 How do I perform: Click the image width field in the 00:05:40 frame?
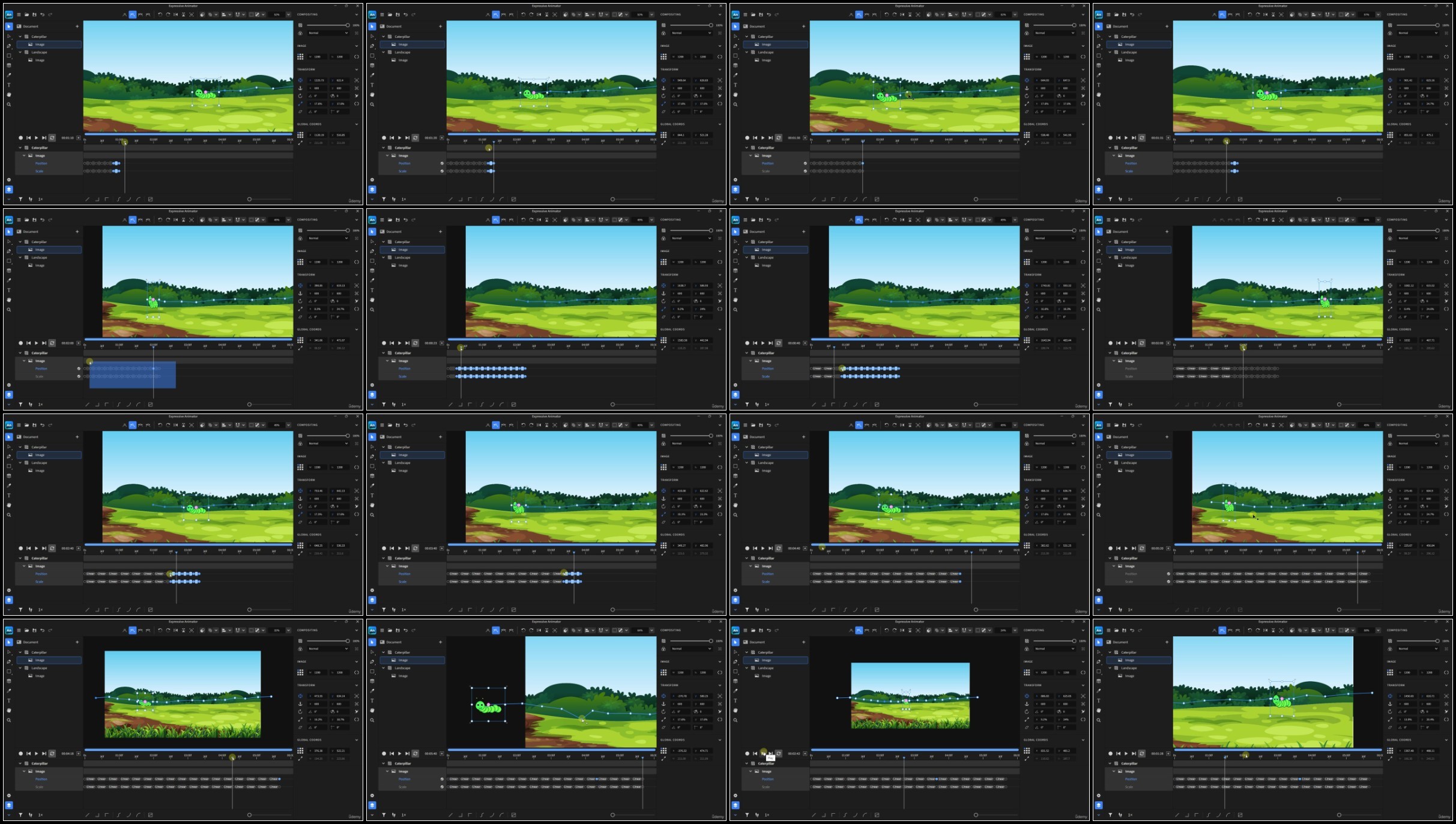pyautogui.click(x=680, y=673)
